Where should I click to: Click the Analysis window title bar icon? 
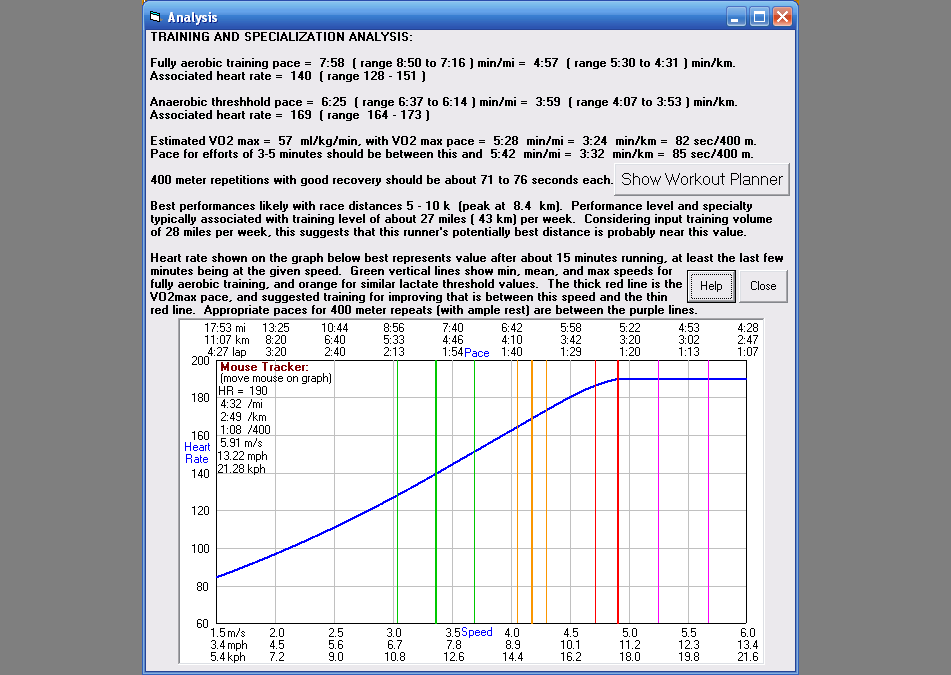[154, 17]
